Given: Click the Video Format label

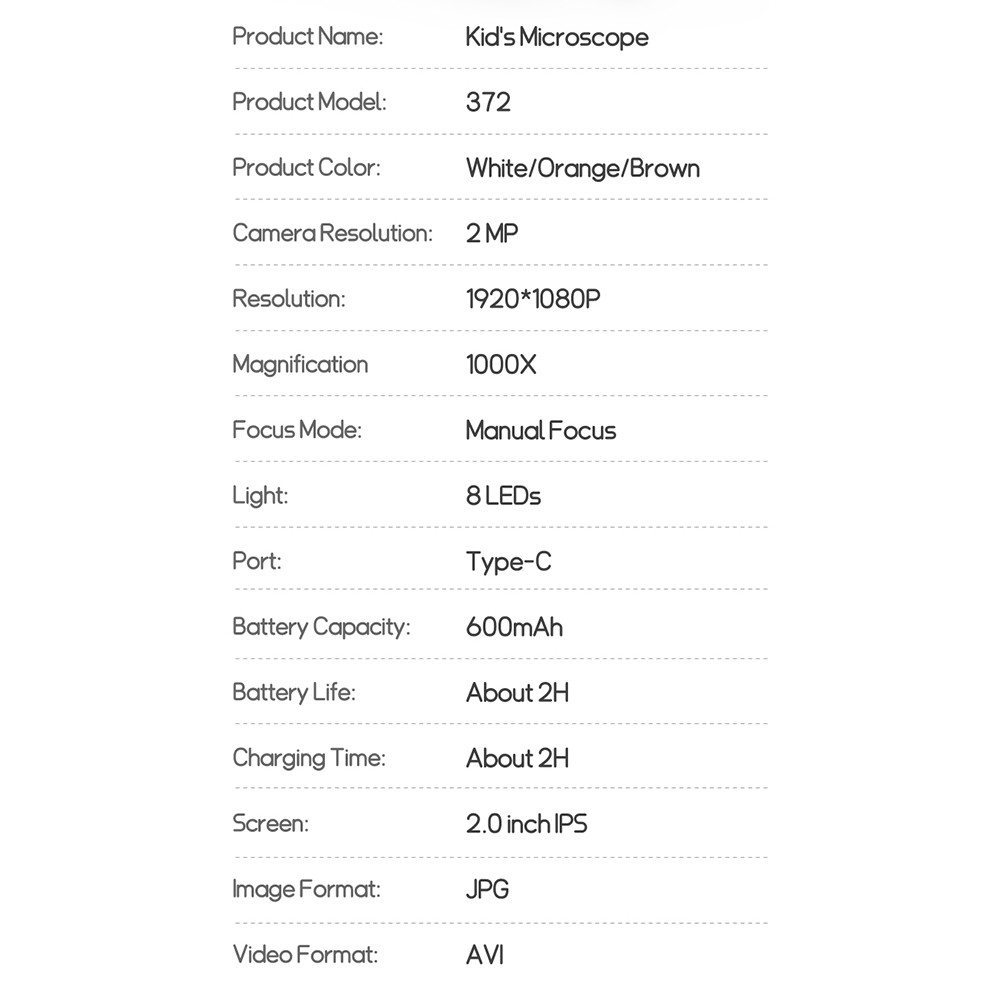Looking at the screenshot, I should pyautogui.click(x=305, y=955).
